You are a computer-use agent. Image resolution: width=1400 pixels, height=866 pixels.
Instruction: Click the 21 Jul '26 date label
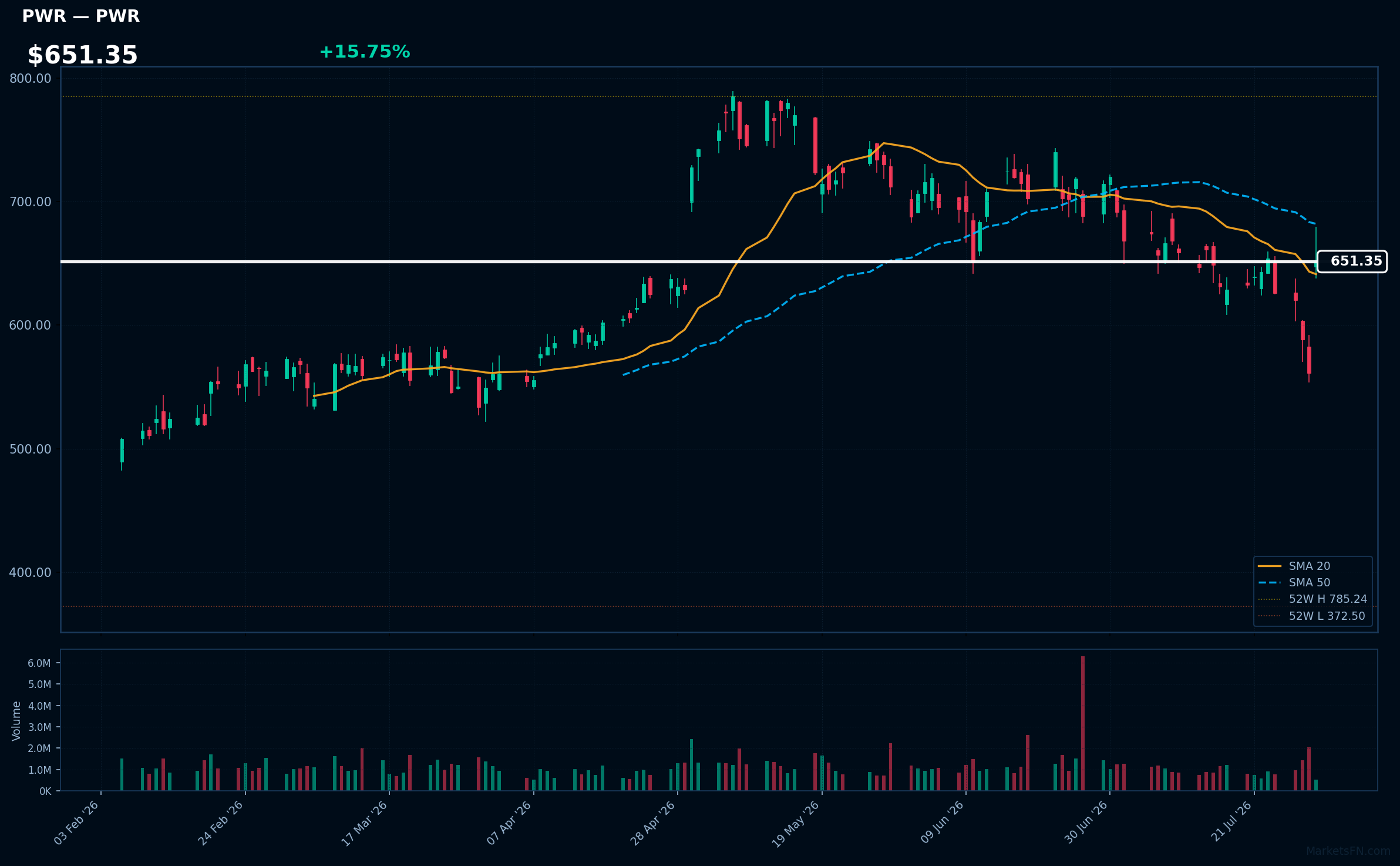[1231, 821]
